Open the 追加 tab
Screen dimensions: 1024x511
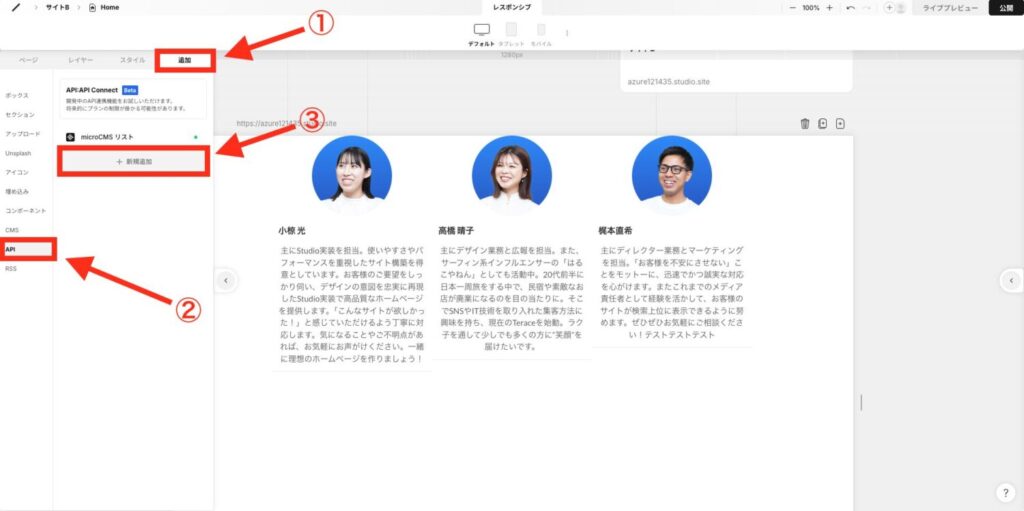pyautogui.click(x=184, y=61)
